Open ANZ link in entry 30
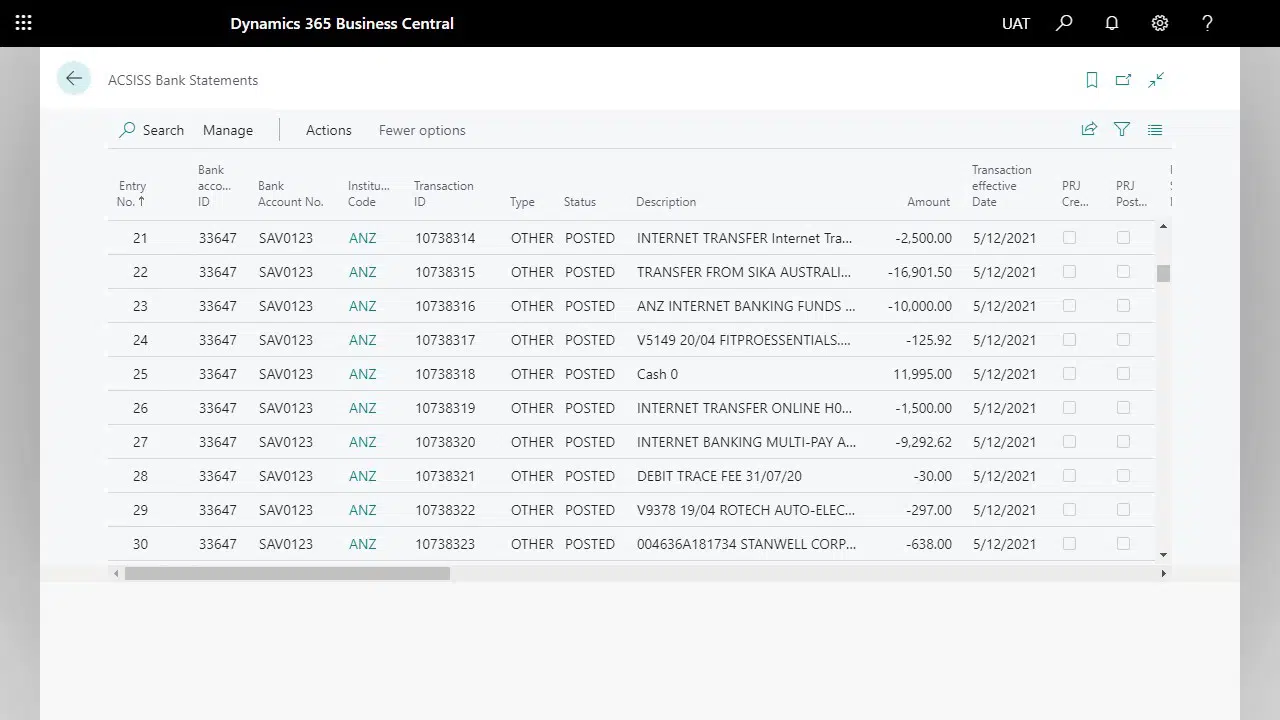Viewport: 1280px width, 720px height. pyautogui.click(x=363, y=544)
